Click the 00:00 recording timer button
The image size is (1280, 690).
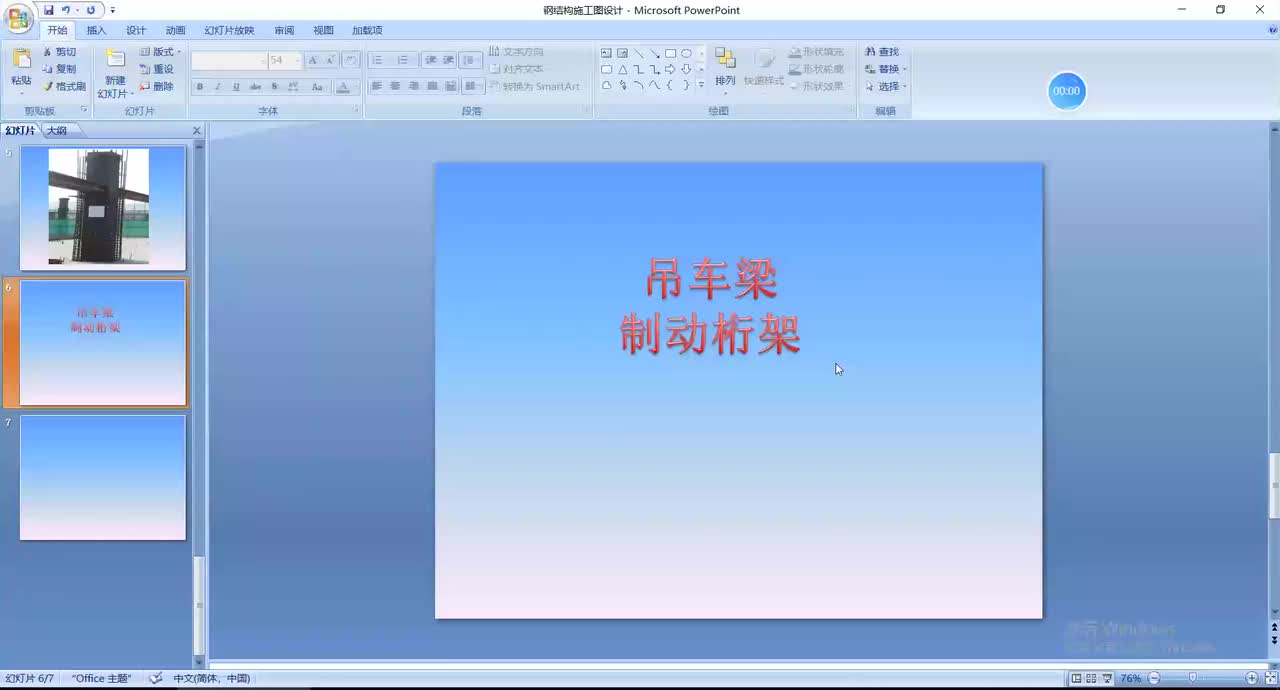pos(1066,91)
